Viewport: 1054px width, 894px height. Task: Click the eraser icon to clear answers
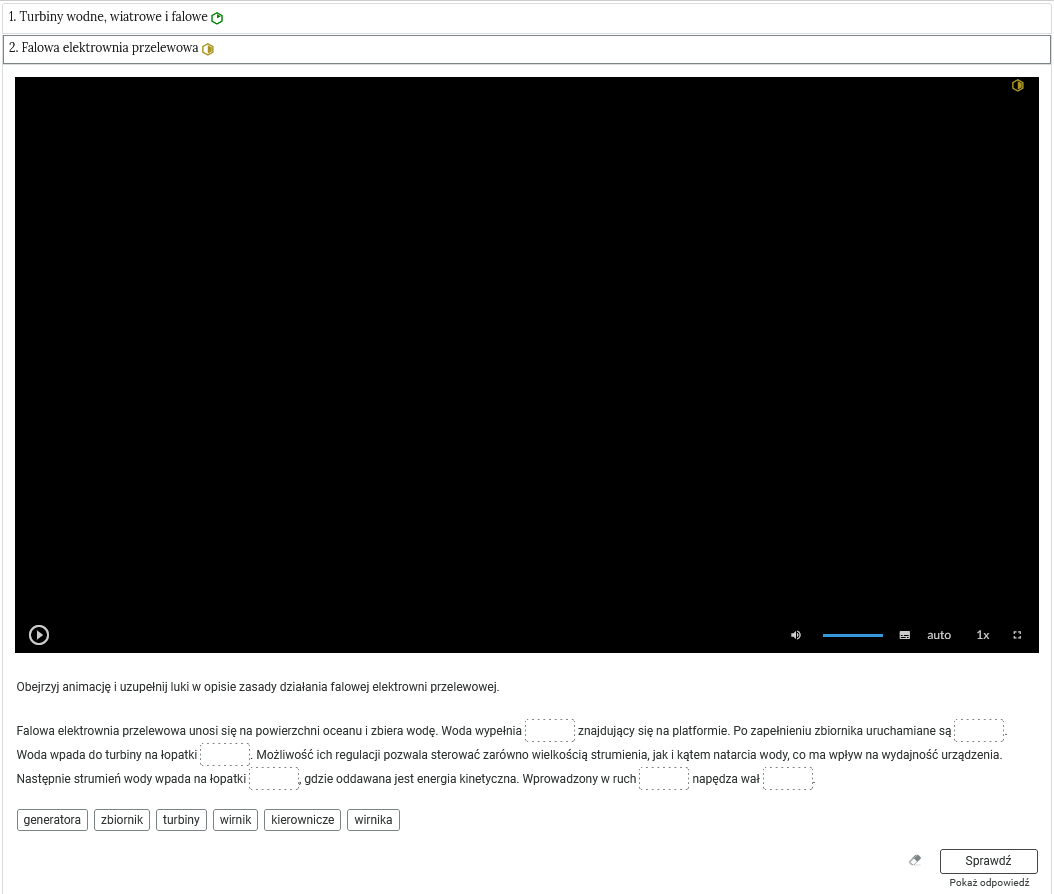[x=915, y=860]
